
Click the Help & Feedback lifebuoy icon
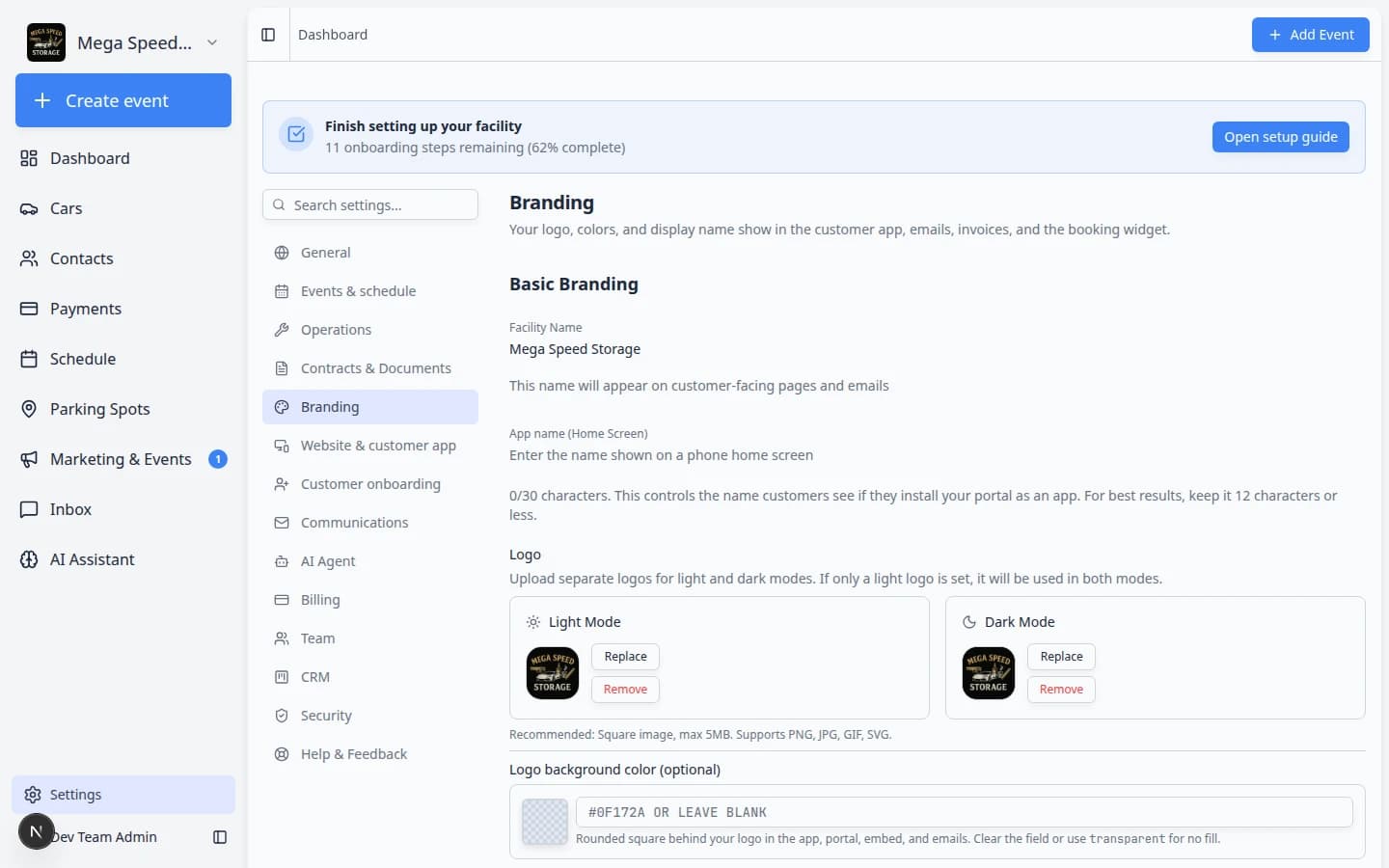point(282,754)
